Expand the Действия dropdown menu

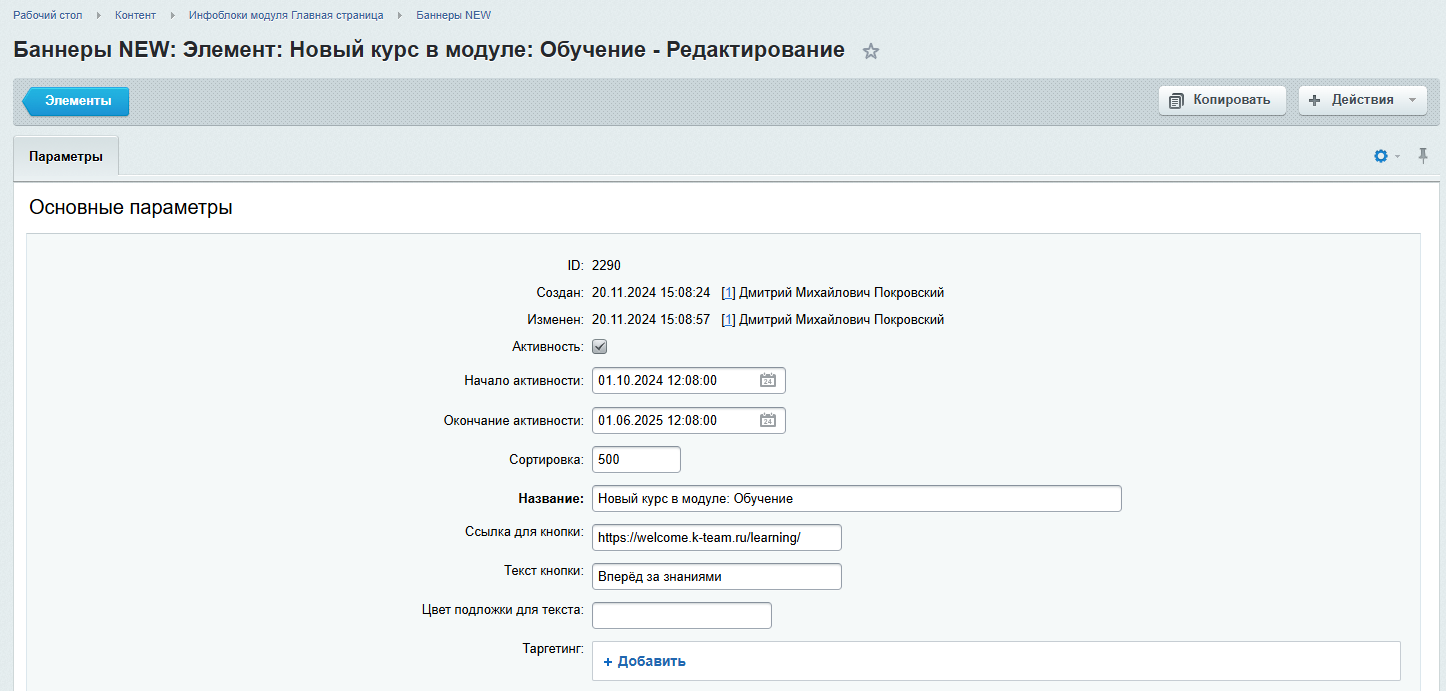[x=1362, y=100]
